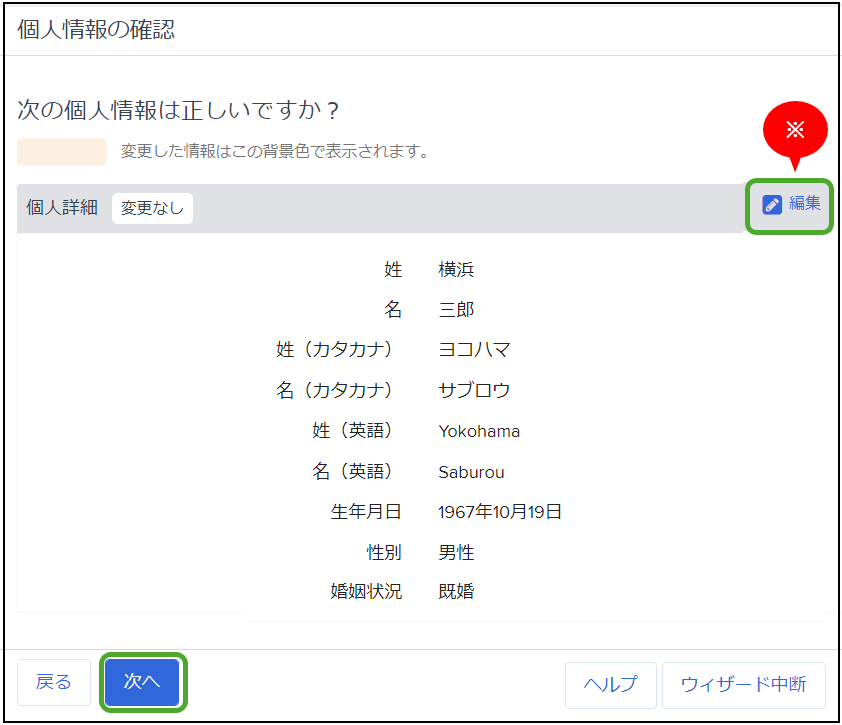The image size is (842, 725).
Task: Select the katakana surname ヨコハマ
Action: point(474,350)
